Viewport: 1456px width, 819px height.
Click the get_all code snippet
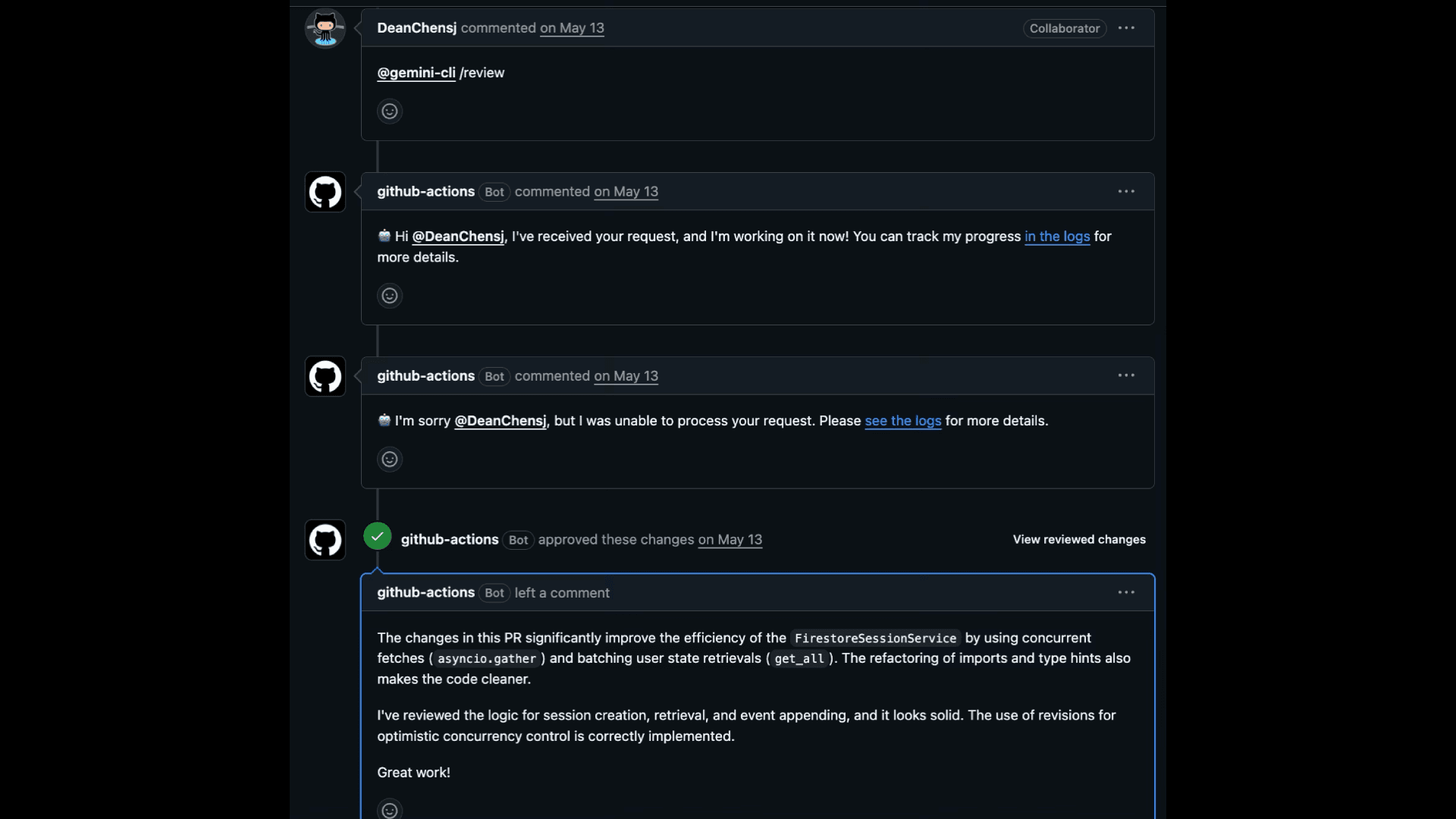tap(799, 659)
